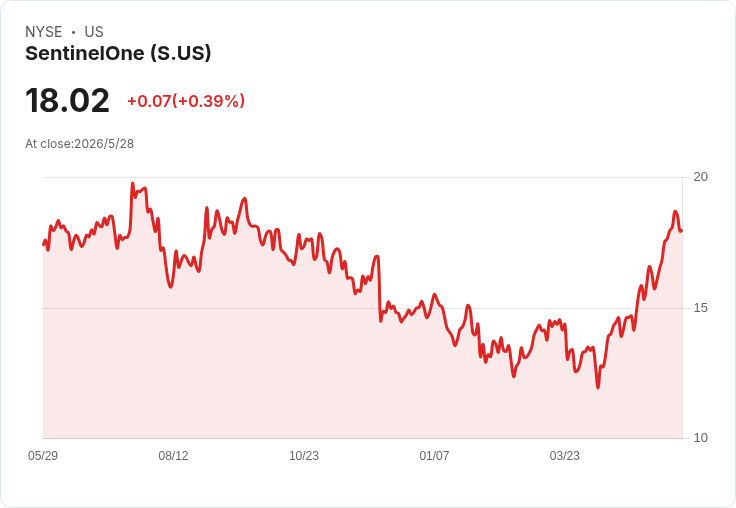
Task: Click the 20 price axis label
Action: (700, 177)
